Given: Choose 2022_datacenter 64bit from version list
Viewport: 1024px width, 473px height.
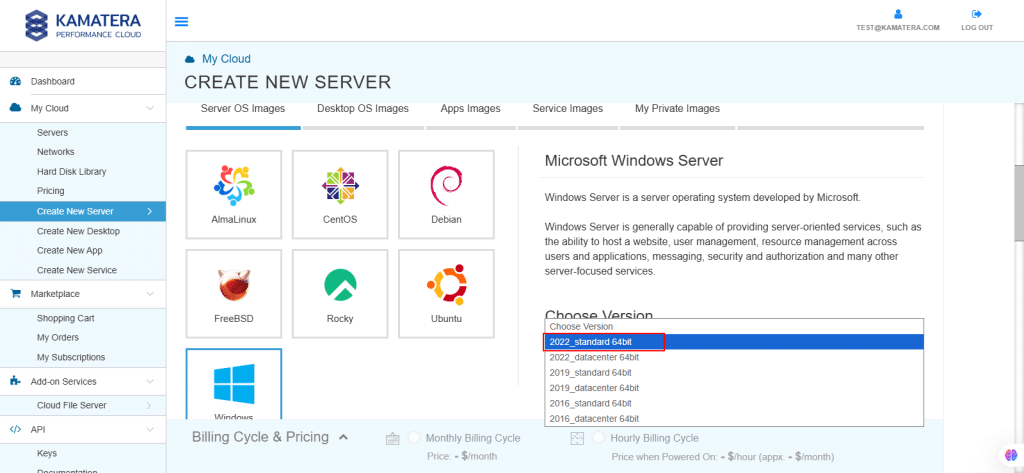Looking at the screenshot, I should pyautogui.click(x=594, y=357).
